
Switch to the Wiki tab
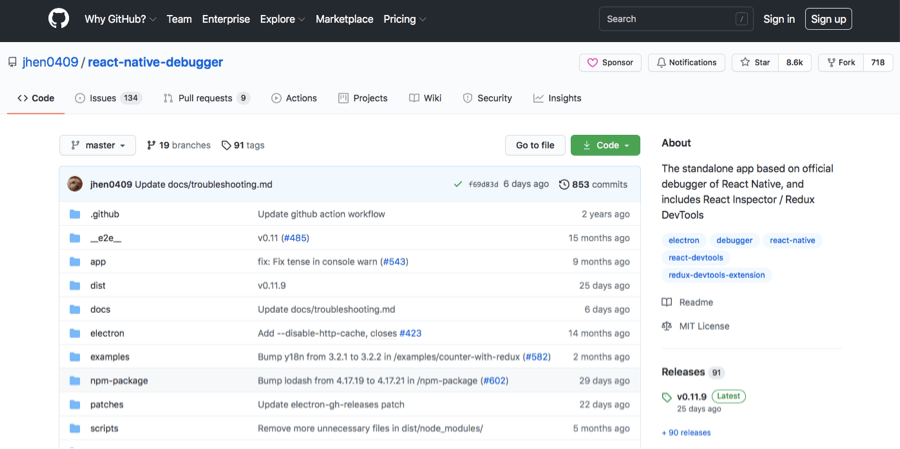[x=425, y=98]
